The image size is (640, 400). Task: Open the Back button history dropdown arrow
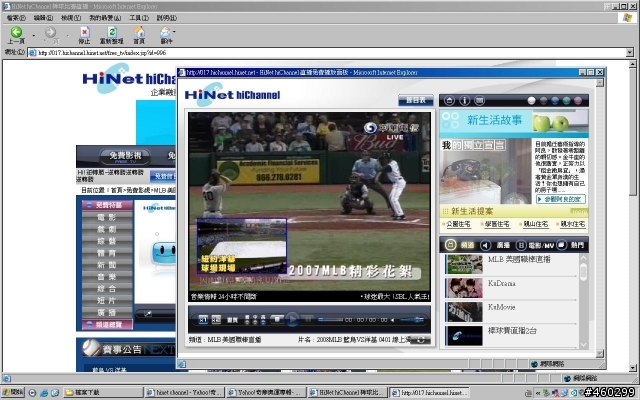[x=33, y=36]
